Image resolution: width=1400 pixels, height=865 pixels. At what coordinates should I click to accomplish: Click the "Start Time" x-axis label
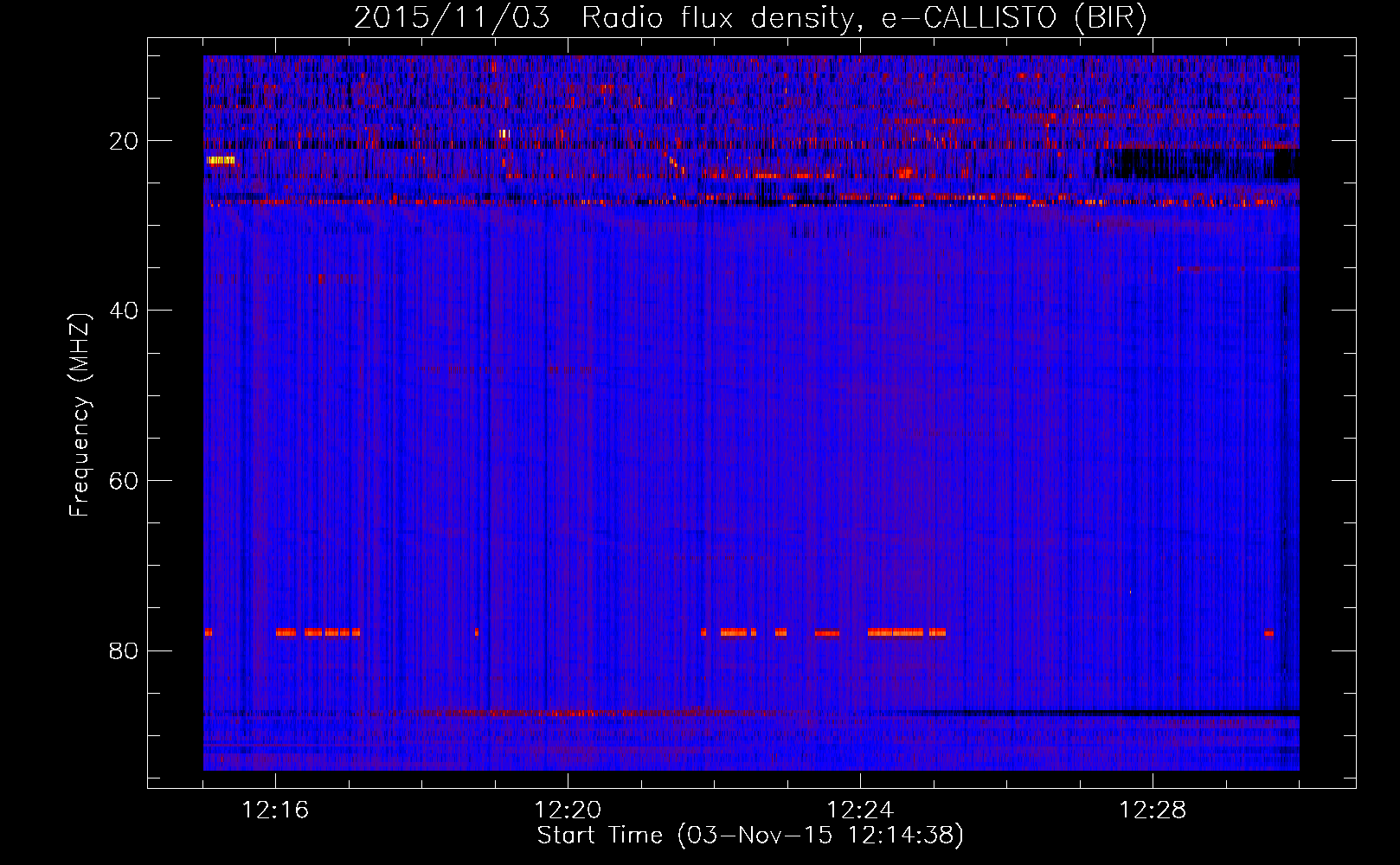pos(599,836)
